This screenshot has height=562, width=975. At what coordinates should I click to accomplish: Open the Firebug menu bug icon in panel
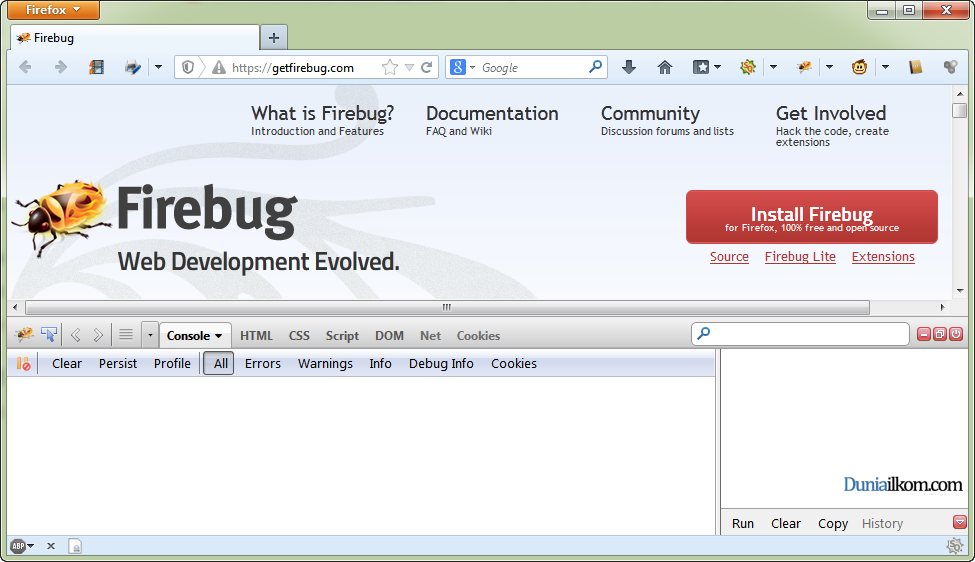[x=24, y=335]
